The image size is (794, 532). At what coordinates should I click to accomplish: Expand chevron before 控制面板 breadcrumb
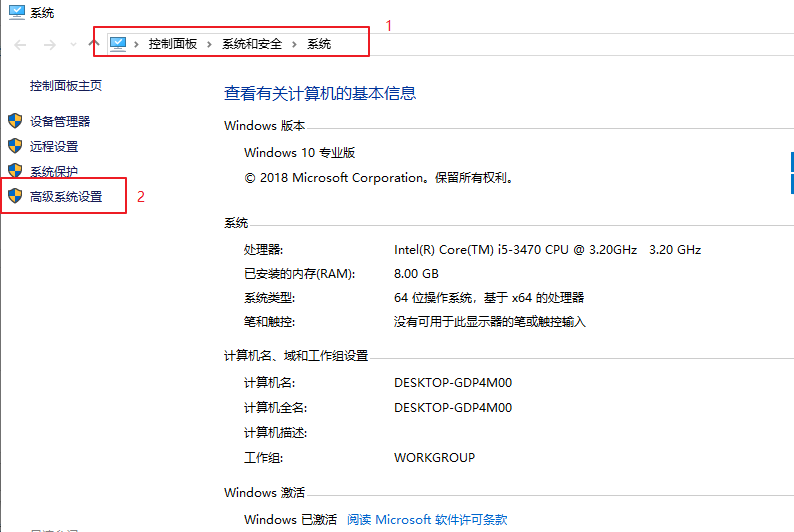pyautogui.click(x=136, y=45)
